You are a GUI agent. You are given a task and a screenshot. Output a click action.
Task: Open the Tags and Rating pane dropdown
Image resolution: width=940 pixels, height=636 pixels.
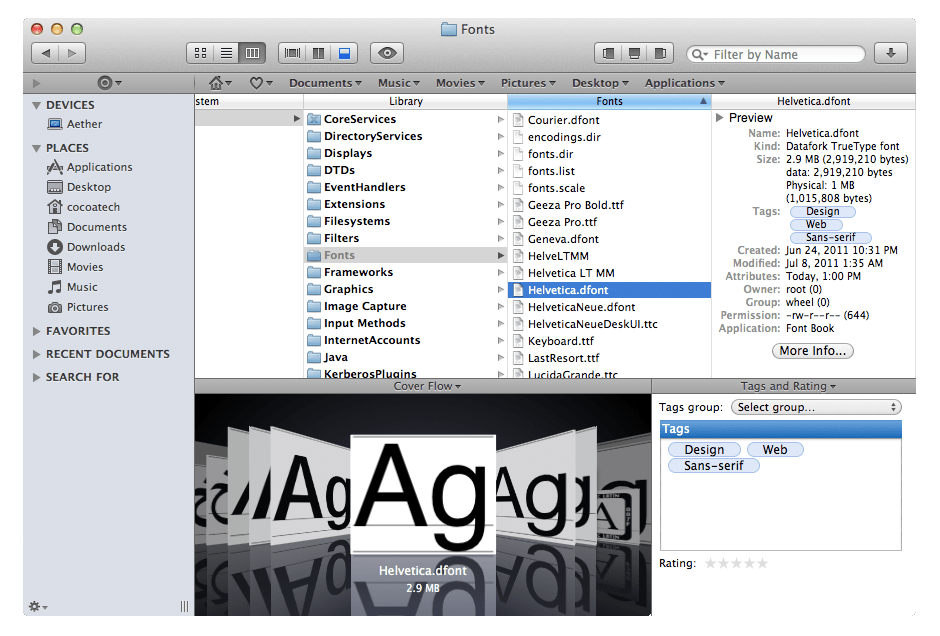coord(788,386)
